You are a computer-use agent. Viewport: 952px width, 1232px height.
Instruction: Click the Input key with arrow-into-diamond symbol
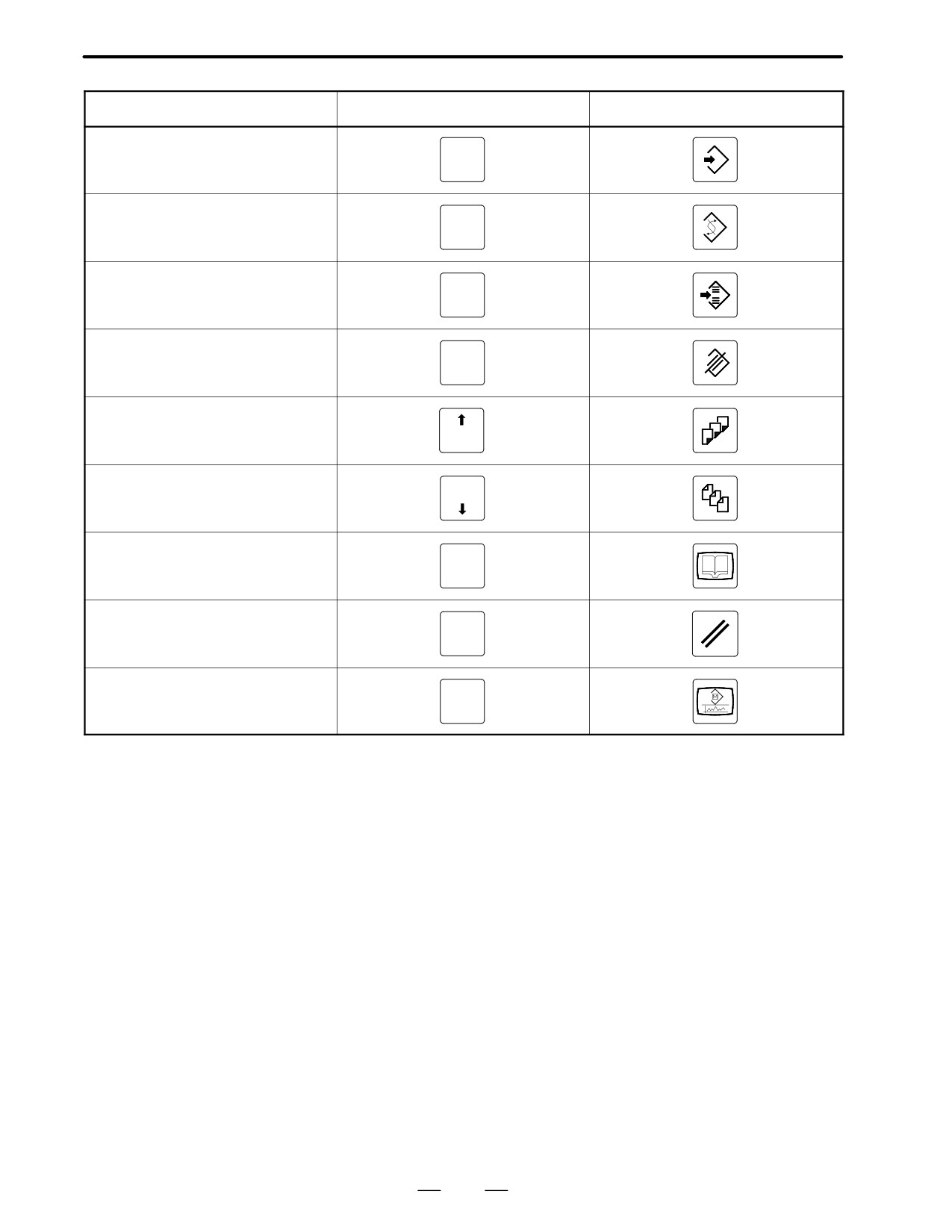715,160
